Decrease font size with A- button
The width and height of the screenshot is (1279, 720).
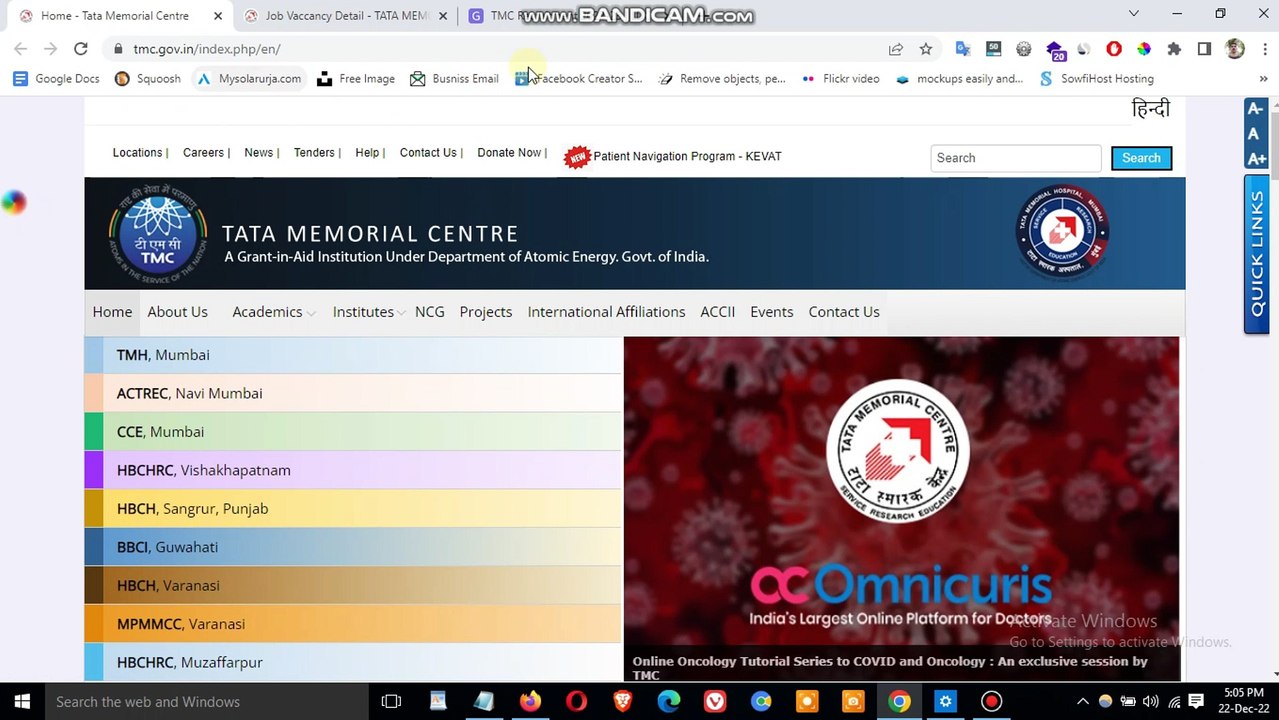tap(1256, 109)
